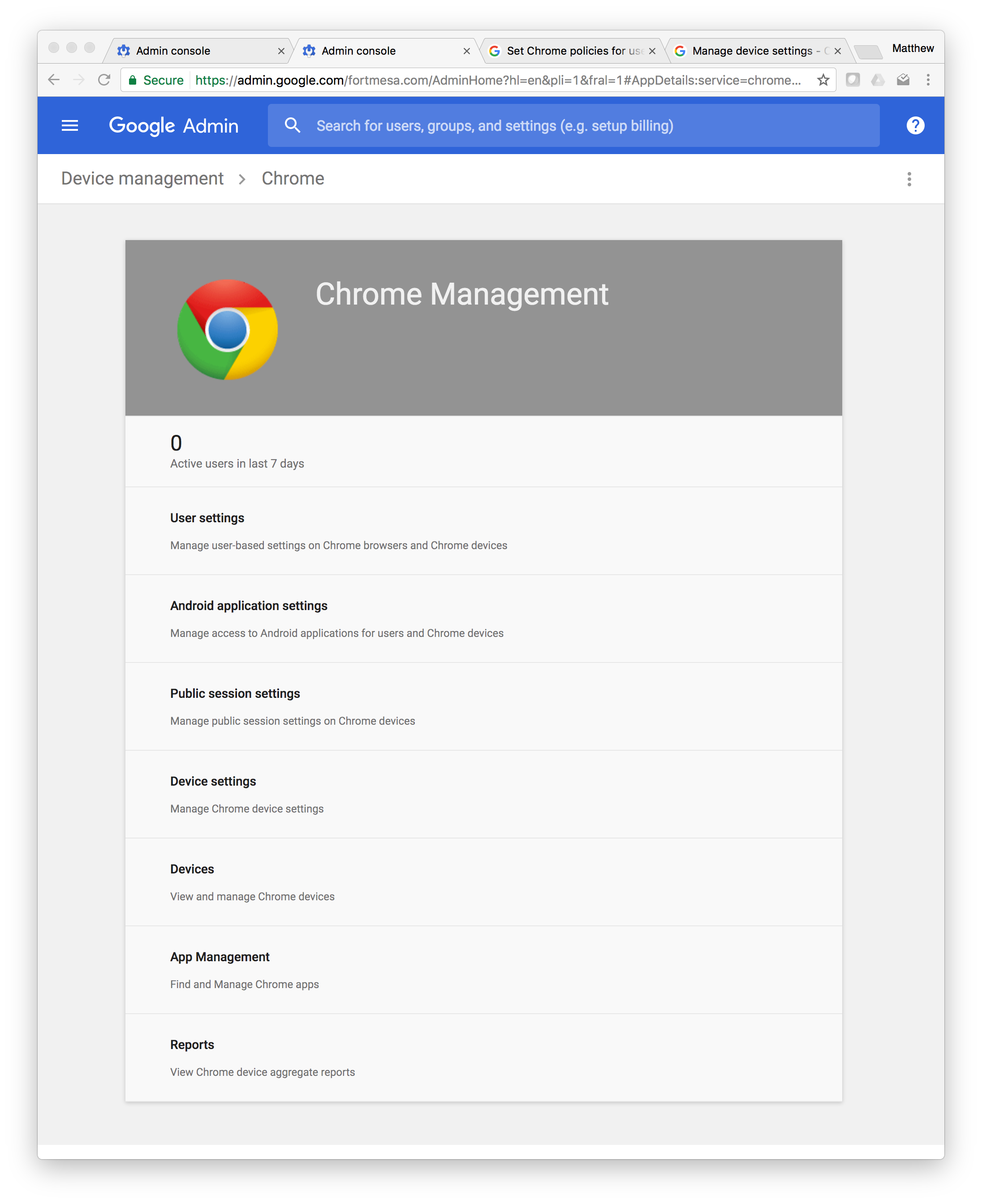The image size is (982, 1204).
Task: Click the Chrome breadcrumb
Action: 293,179
